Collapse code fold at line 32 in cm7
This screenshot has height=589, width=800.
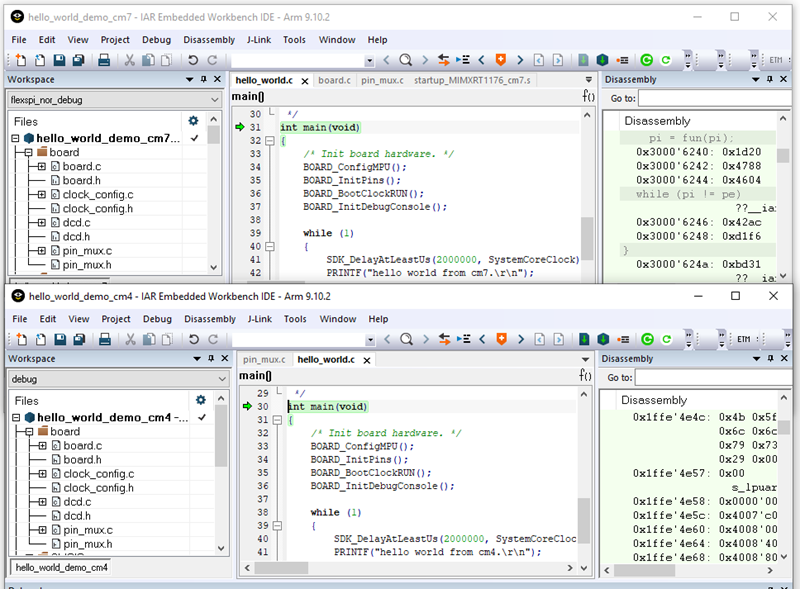pos(270,141)
